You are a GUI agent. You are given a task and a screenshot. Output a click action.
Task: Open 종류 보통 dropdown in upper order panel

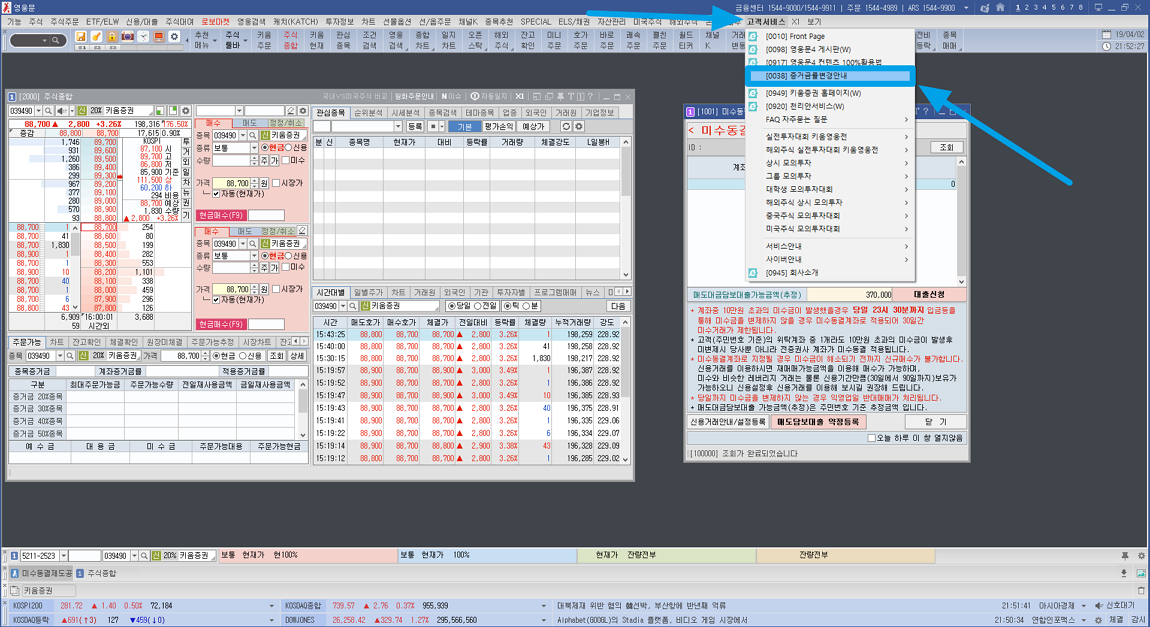point(254,147)
